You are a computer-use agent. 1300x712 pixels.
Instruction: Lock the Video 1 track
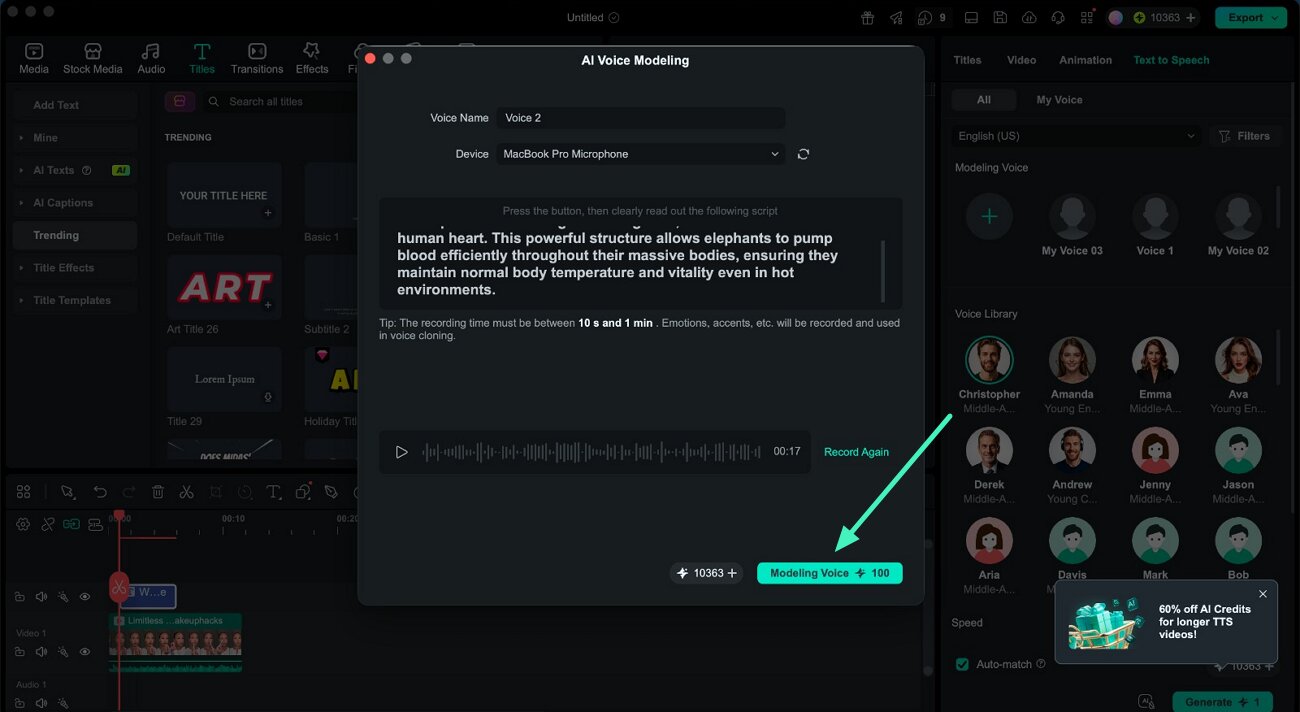click(19, 651)
